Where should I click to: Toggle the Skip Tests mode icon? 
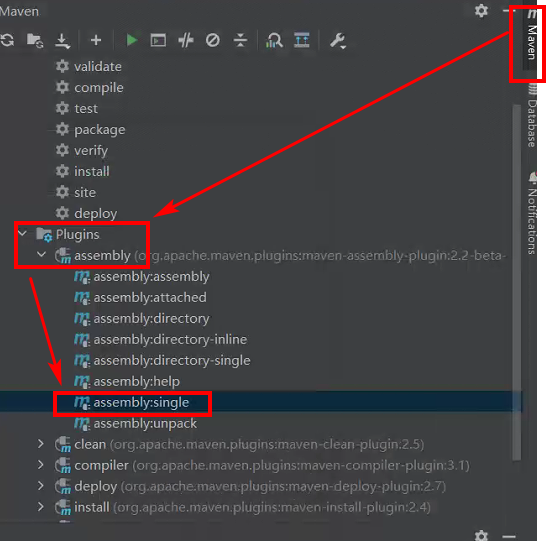(213, 40)
